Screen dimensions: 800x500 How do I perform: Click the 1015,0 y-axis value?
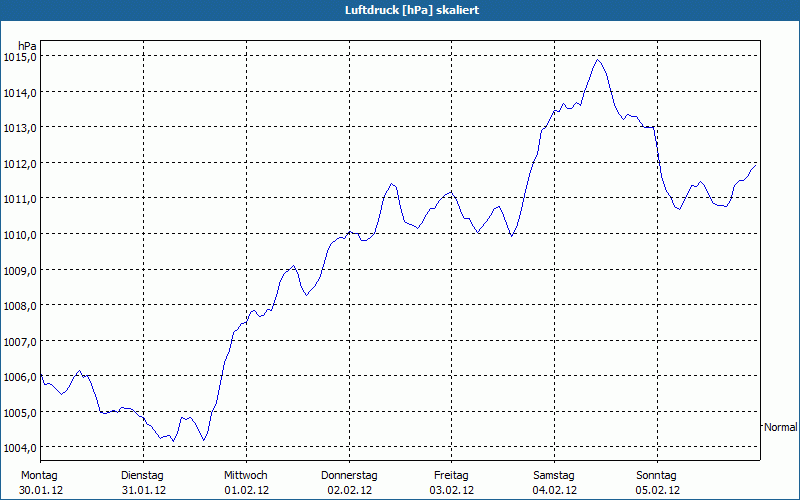[19, 57]
